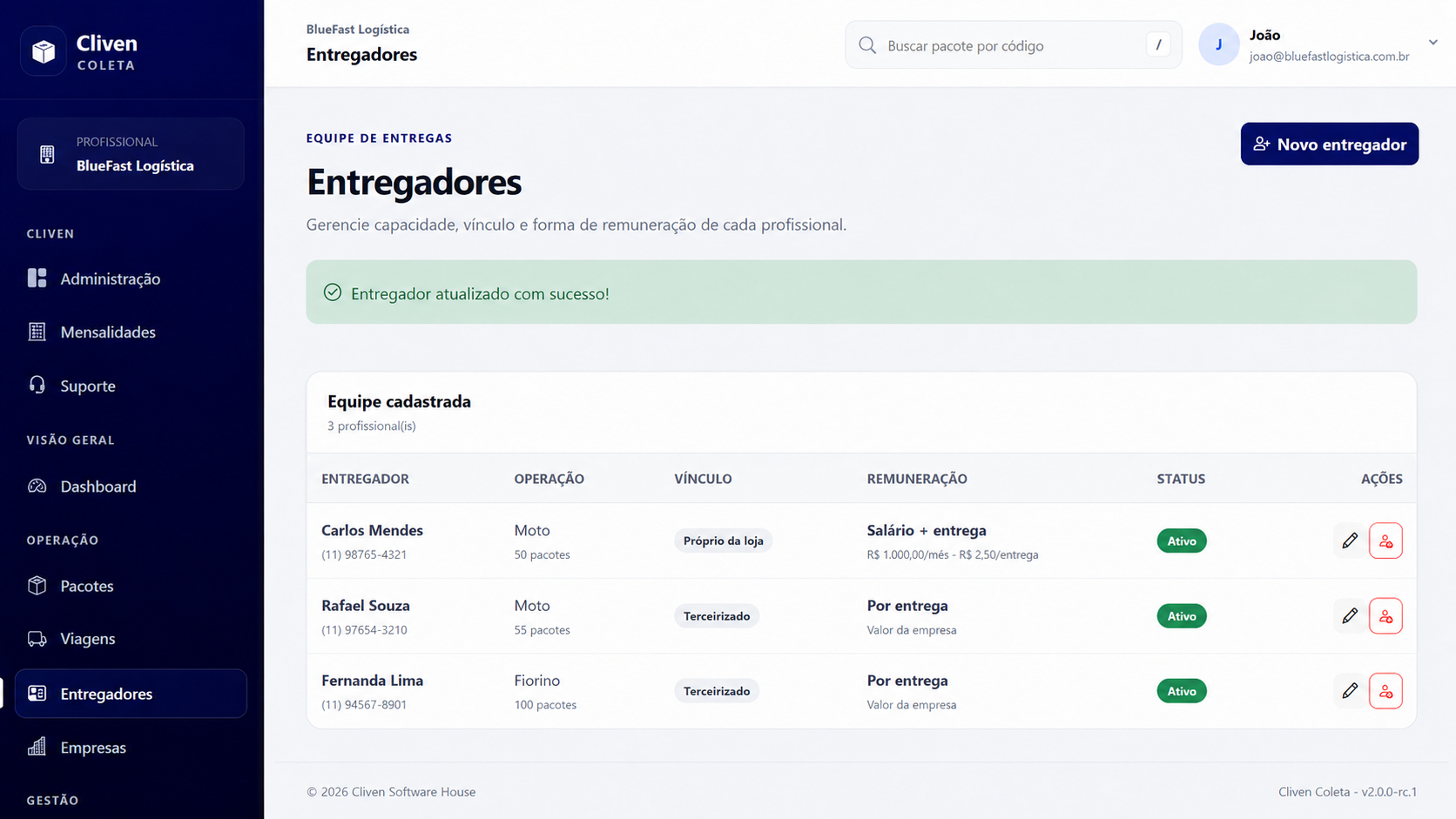Open the BlueFast Logística company selector
The height and width of the screenshot is (819, 1456).
[131, 154]
